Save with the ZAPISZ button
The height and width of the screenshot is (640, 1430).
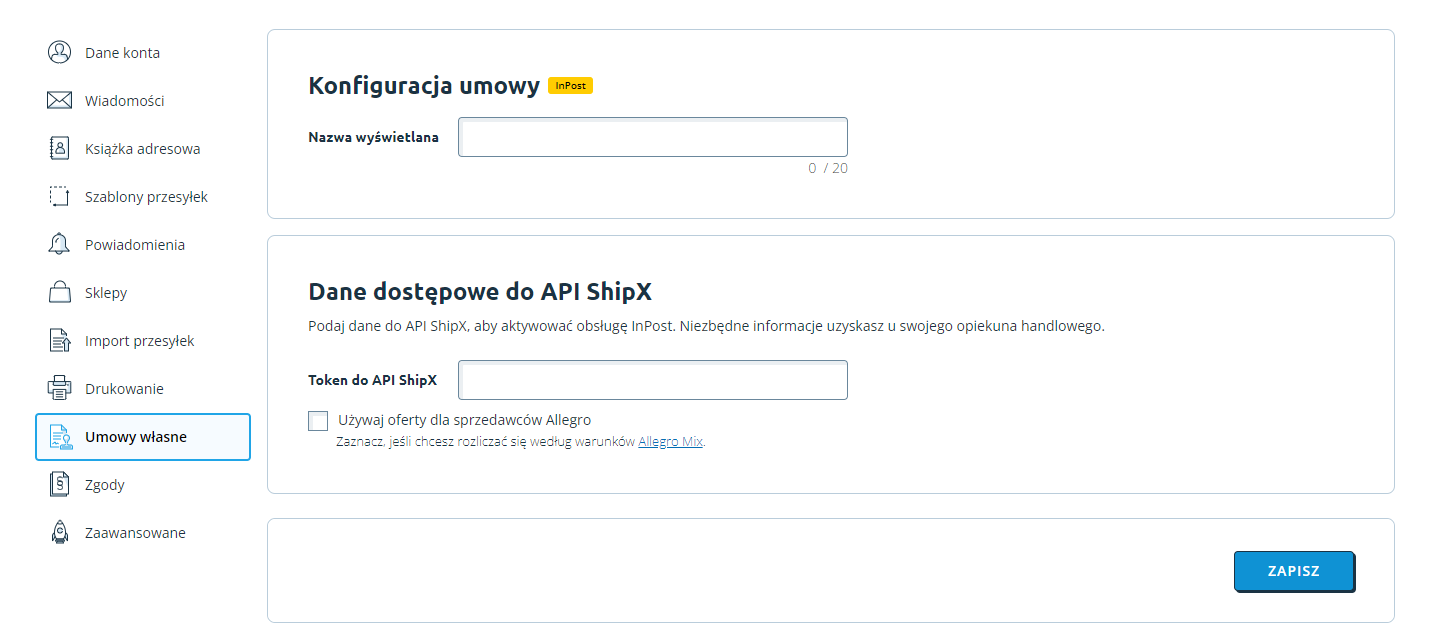click(1294, 571)
